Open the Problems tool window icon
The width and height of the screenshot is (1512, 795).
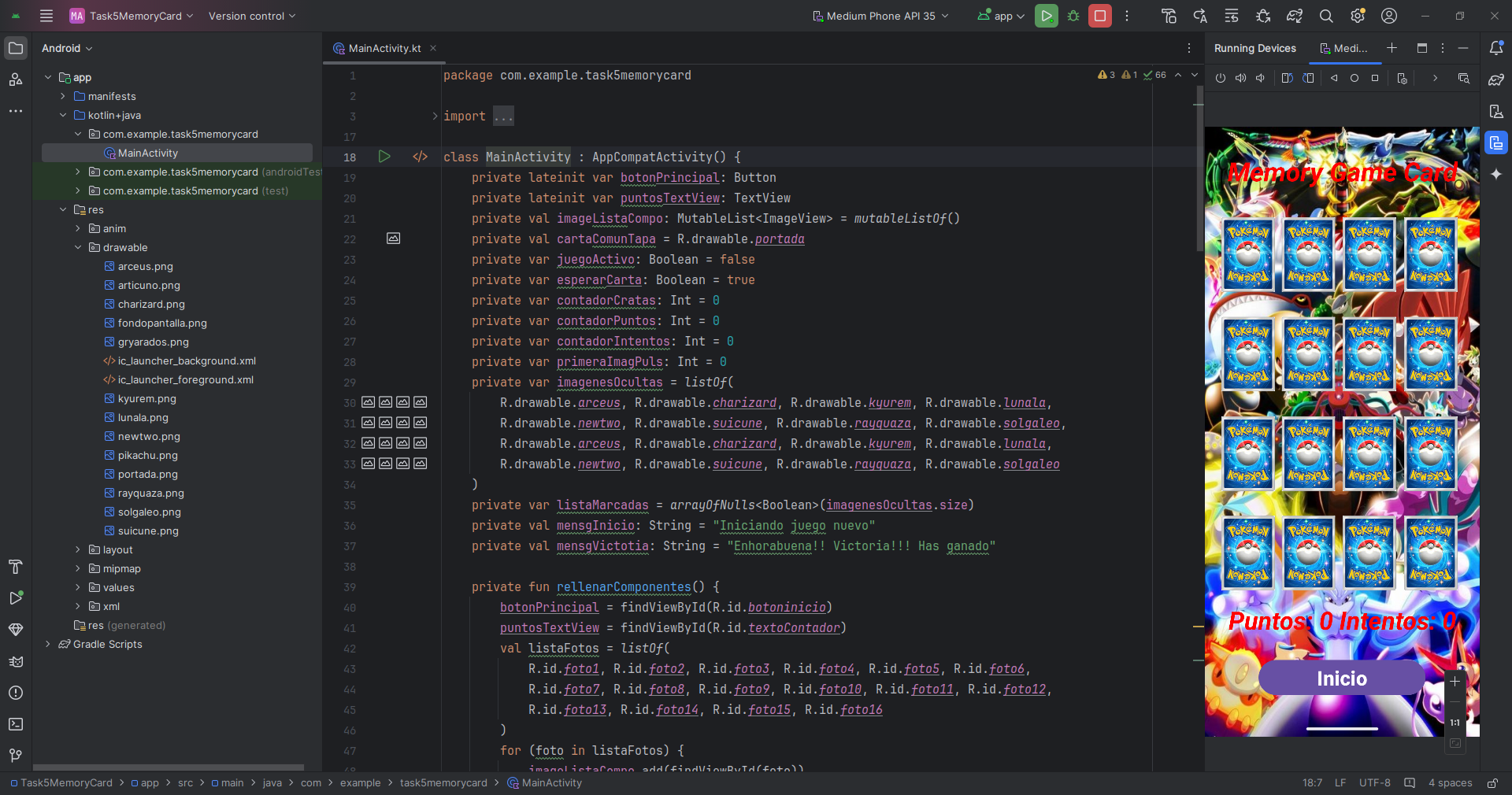(x=15, y=693)
